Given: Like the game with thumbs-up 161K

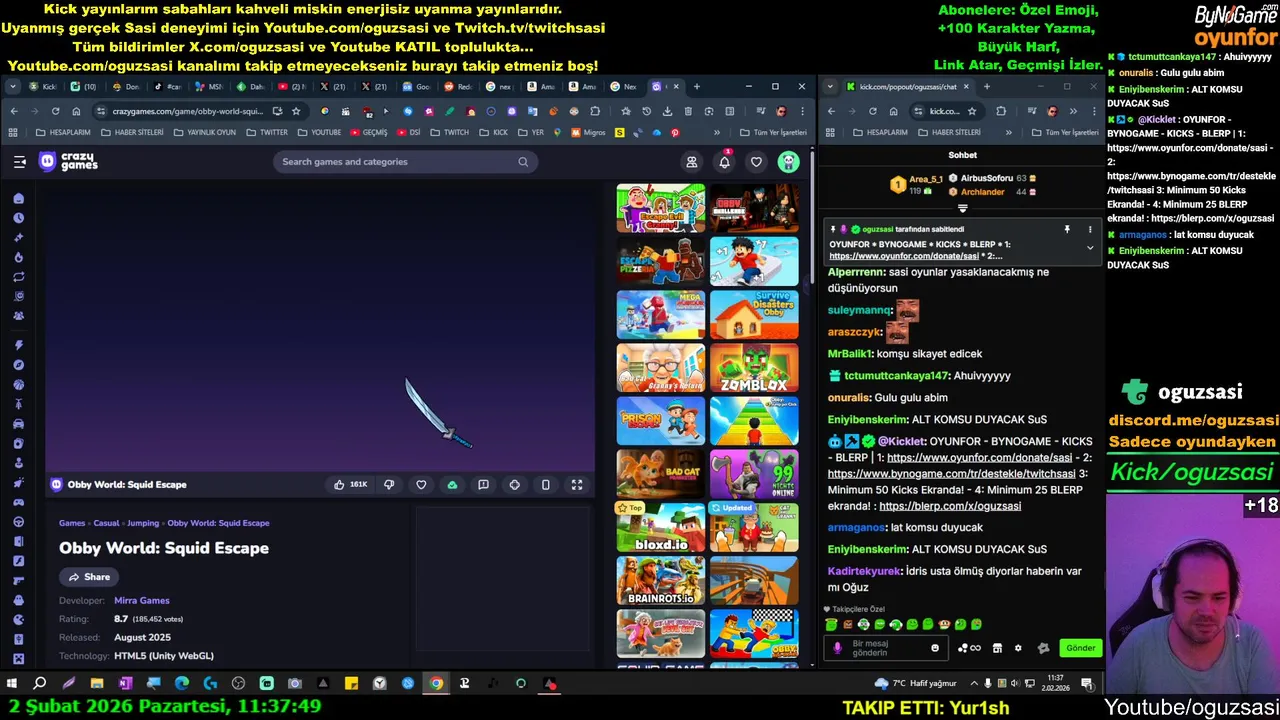Looking at the screenshot, I should click(x=350, y=485).
